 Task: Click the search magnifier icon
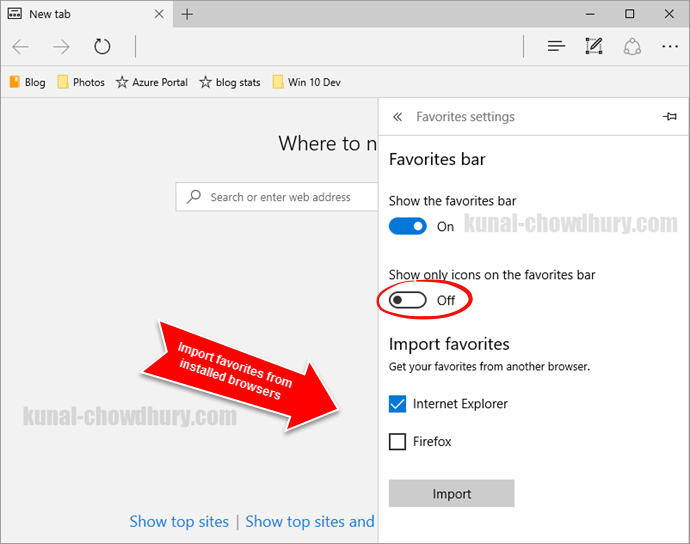[194, 197]
